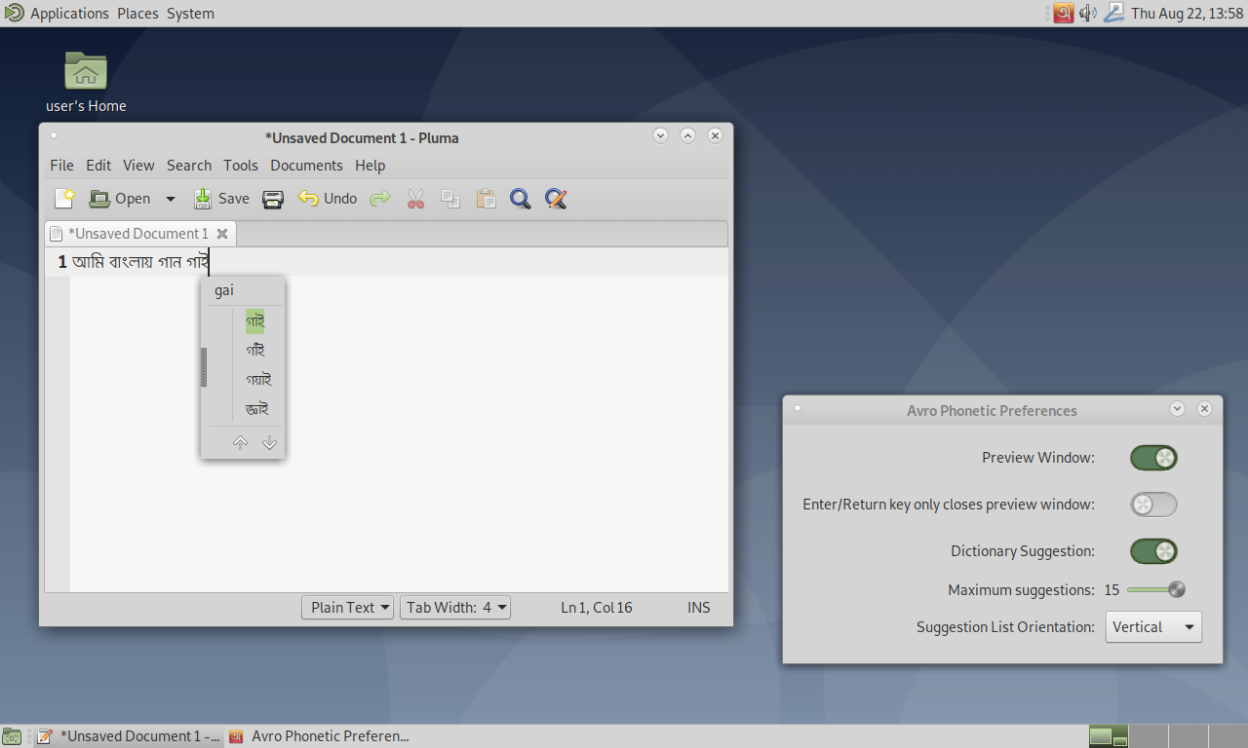Viewport: 1248px width, 748px height.
Task: Turn off Dictionary Suggestion switch
Action: (x=1153, y=551)
